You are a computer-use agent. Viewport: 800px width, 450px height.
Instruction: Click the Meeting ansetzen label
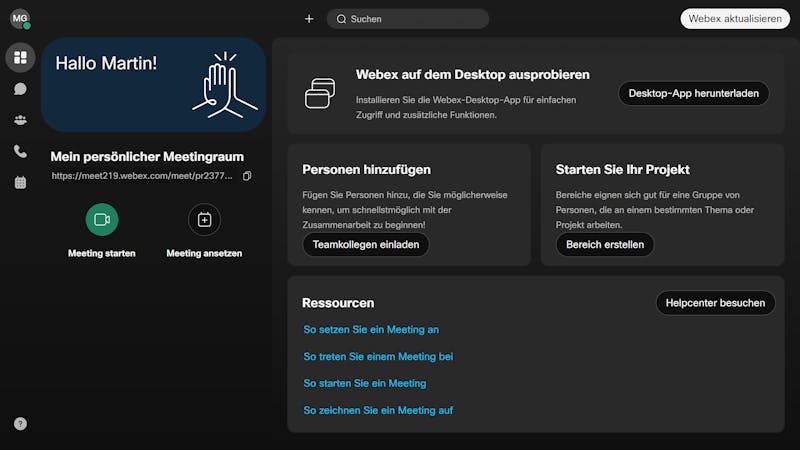coord(204,253)
